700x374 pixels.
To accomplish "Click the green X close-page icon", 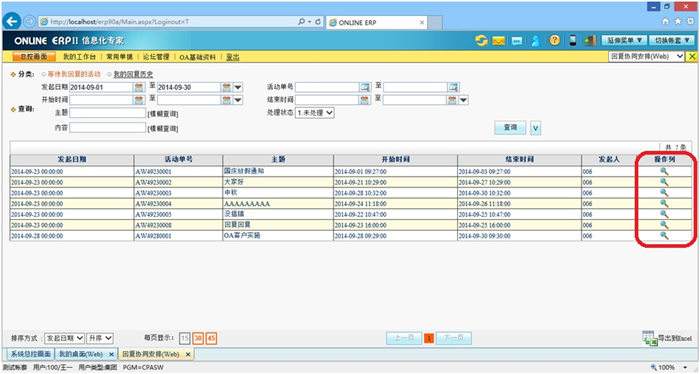I will click(x=692, y=56).
